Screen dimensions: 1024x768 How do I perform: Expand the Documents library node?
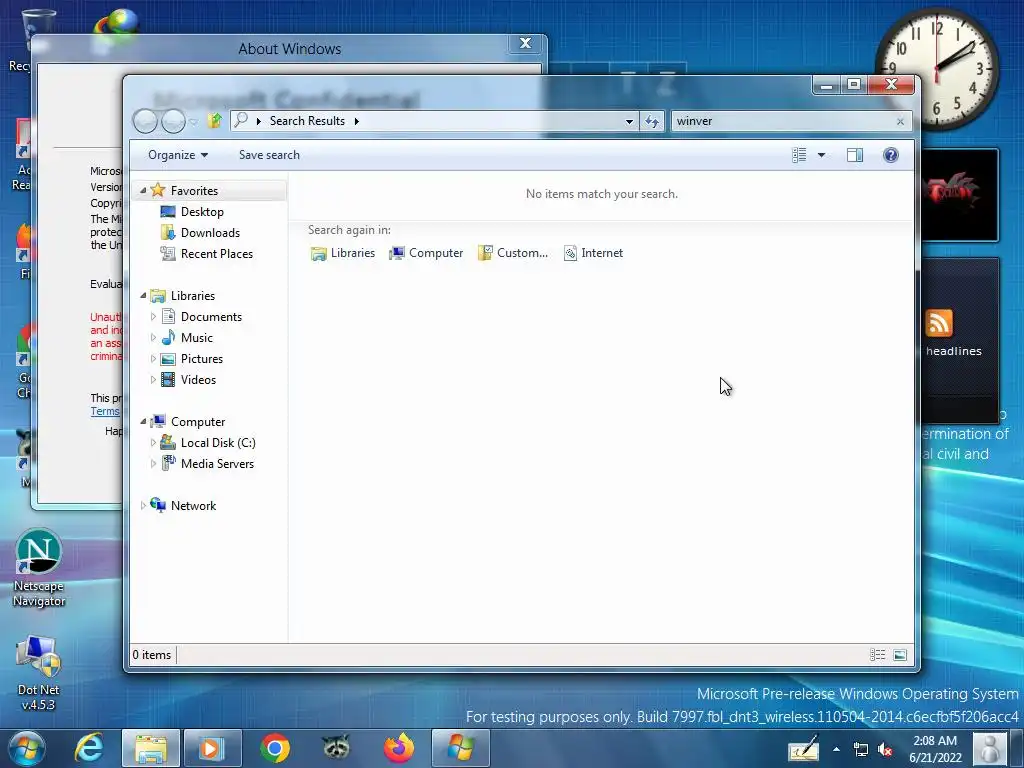pyautogui.click(x=153, y=317)
